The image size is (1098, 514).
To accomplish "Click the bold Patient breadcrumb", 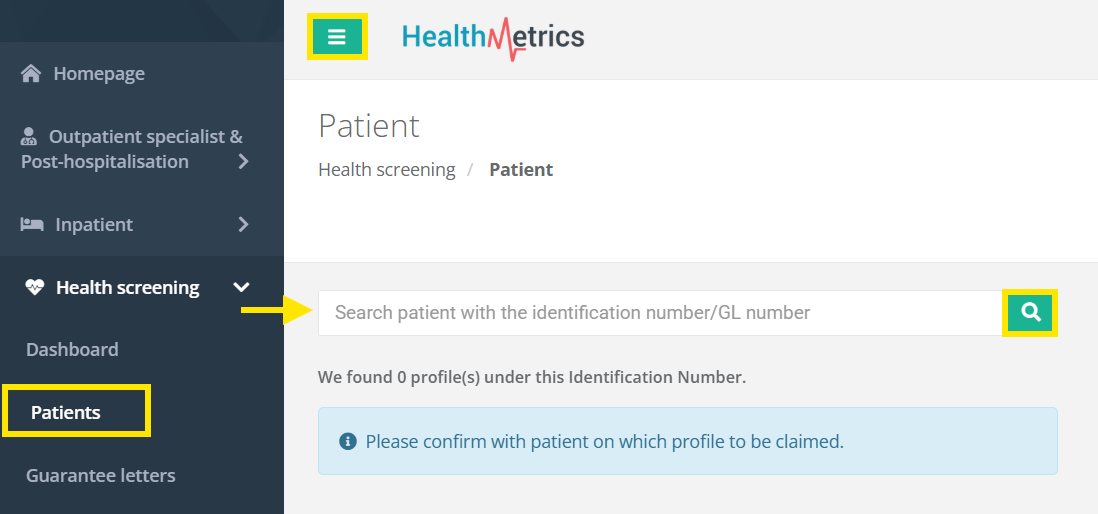I will [521, 170].
